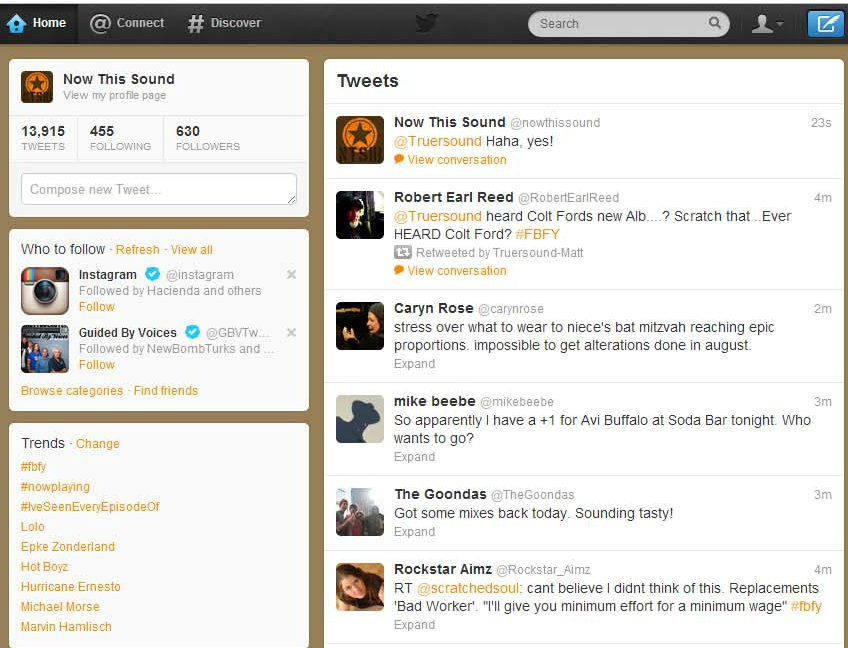Expand Caryn Rose's tweet
The image size is (848, 648).
[x=414, y=364]
